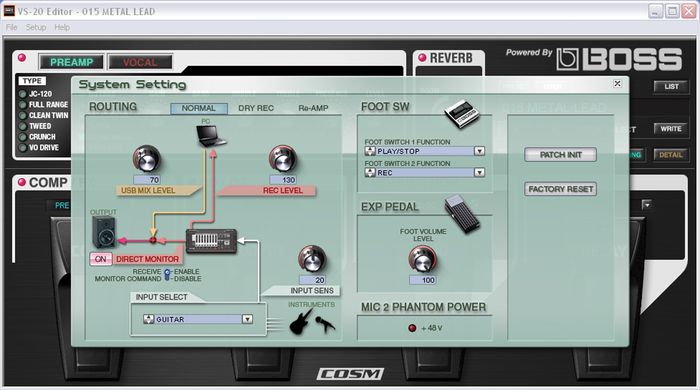This screenshot has height=390, width=700.
Task: Adjust the INPUT SENS knob
Action: 312,259
